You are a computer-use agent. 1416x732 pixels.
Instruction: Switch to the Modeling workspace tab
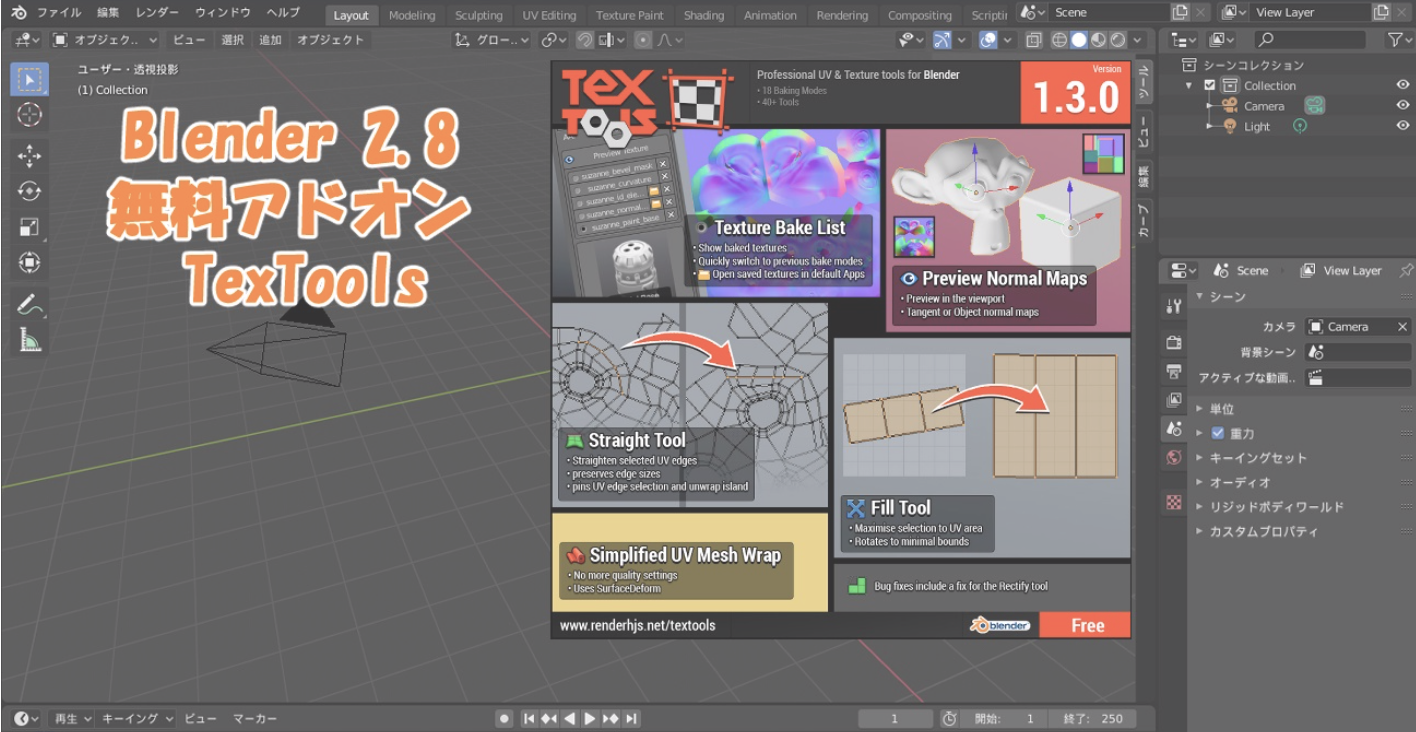coord(412,15)
